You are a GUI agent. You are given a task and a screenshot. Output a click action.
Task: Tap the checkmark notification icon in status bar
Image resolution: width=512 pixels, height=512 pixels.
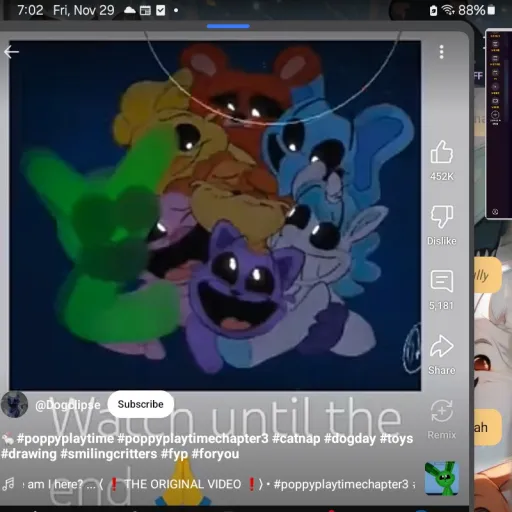click(160, 11)
